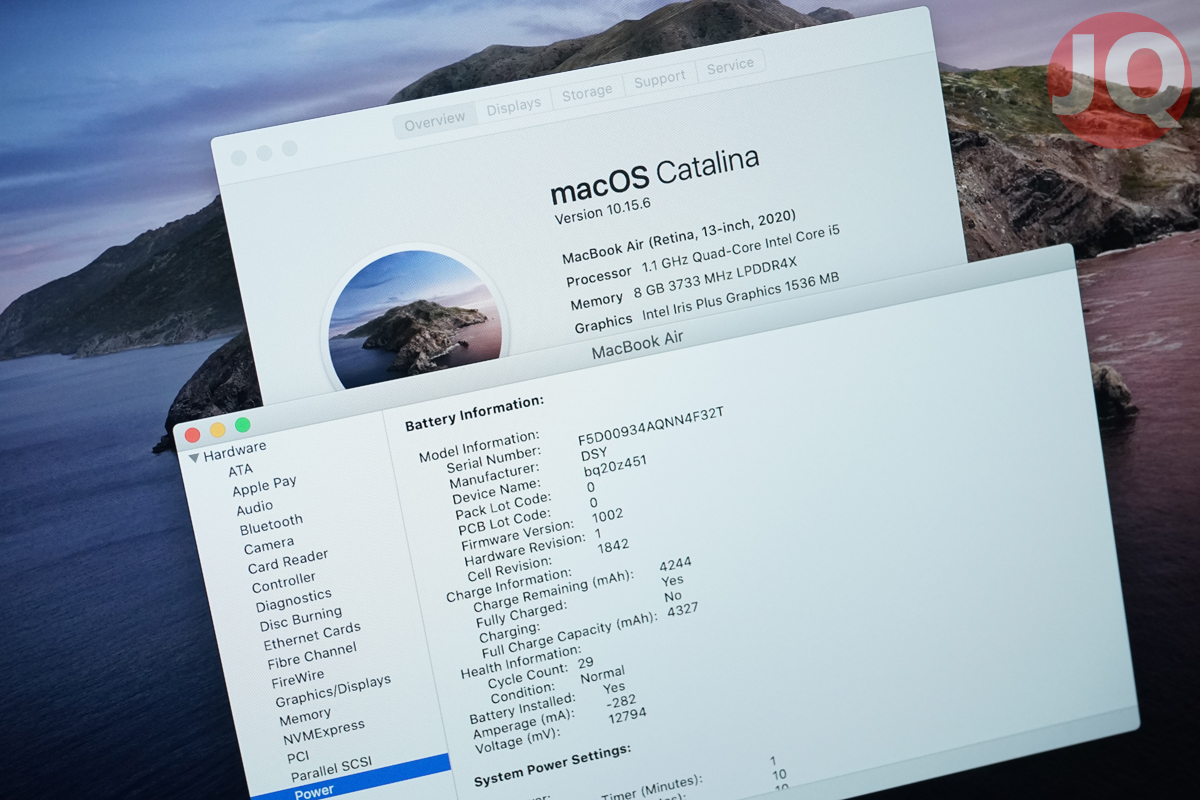
Task: Click the amperage value -282
Action: 621,701
